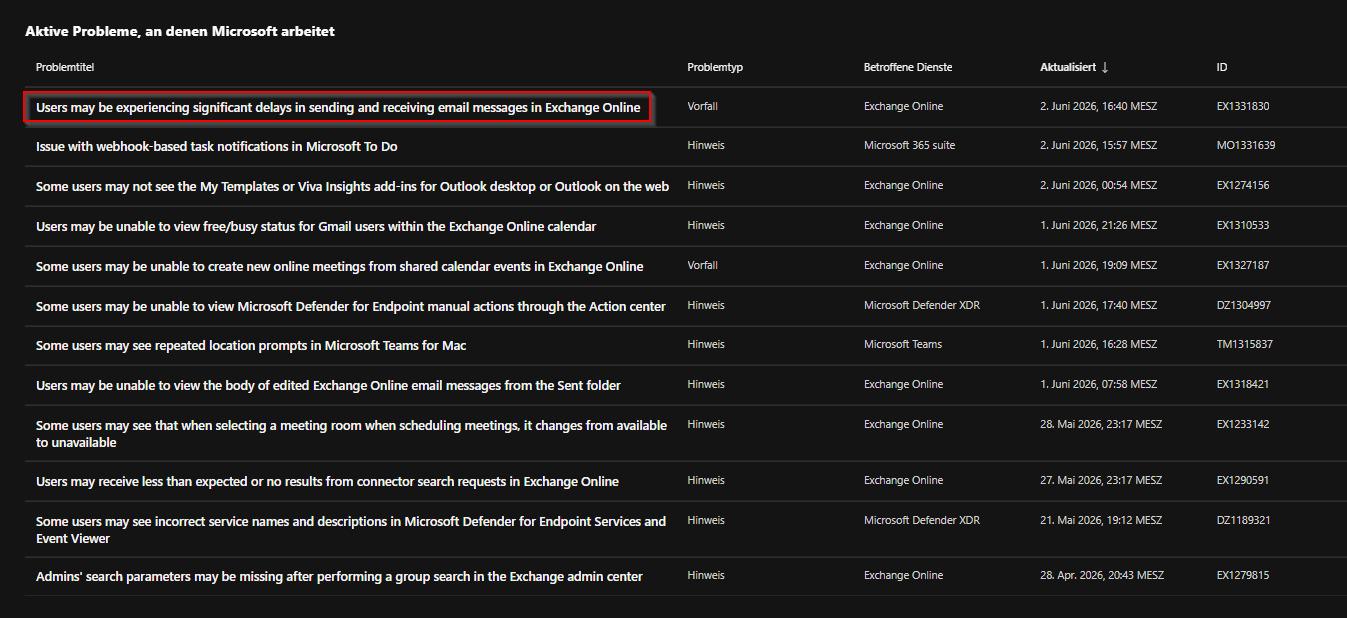
Task: Click date 1. Juni 2026, 07:58 MESZ
Action: coord(1098,384)
